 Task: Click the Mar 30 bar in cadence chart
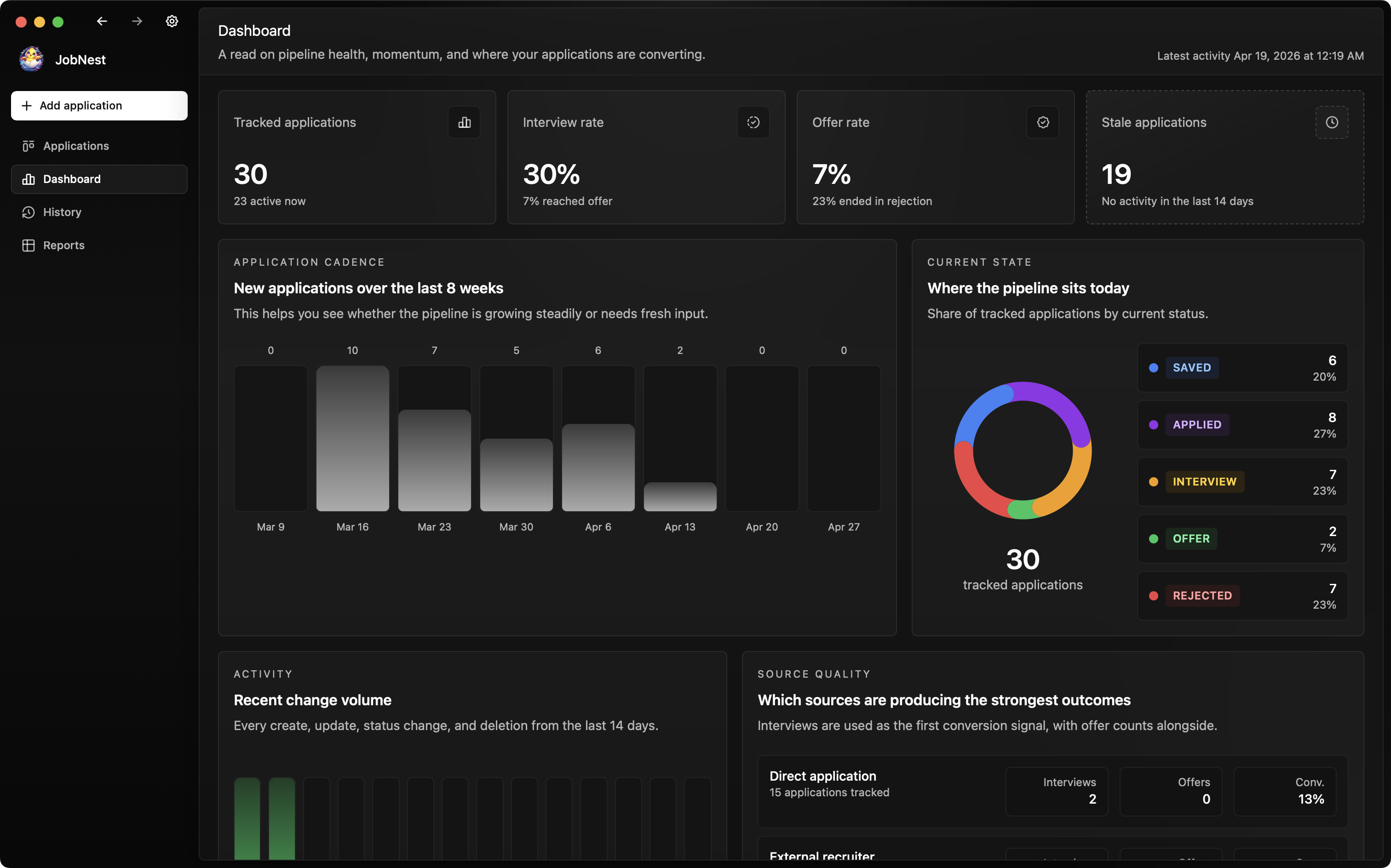[516, 475]
